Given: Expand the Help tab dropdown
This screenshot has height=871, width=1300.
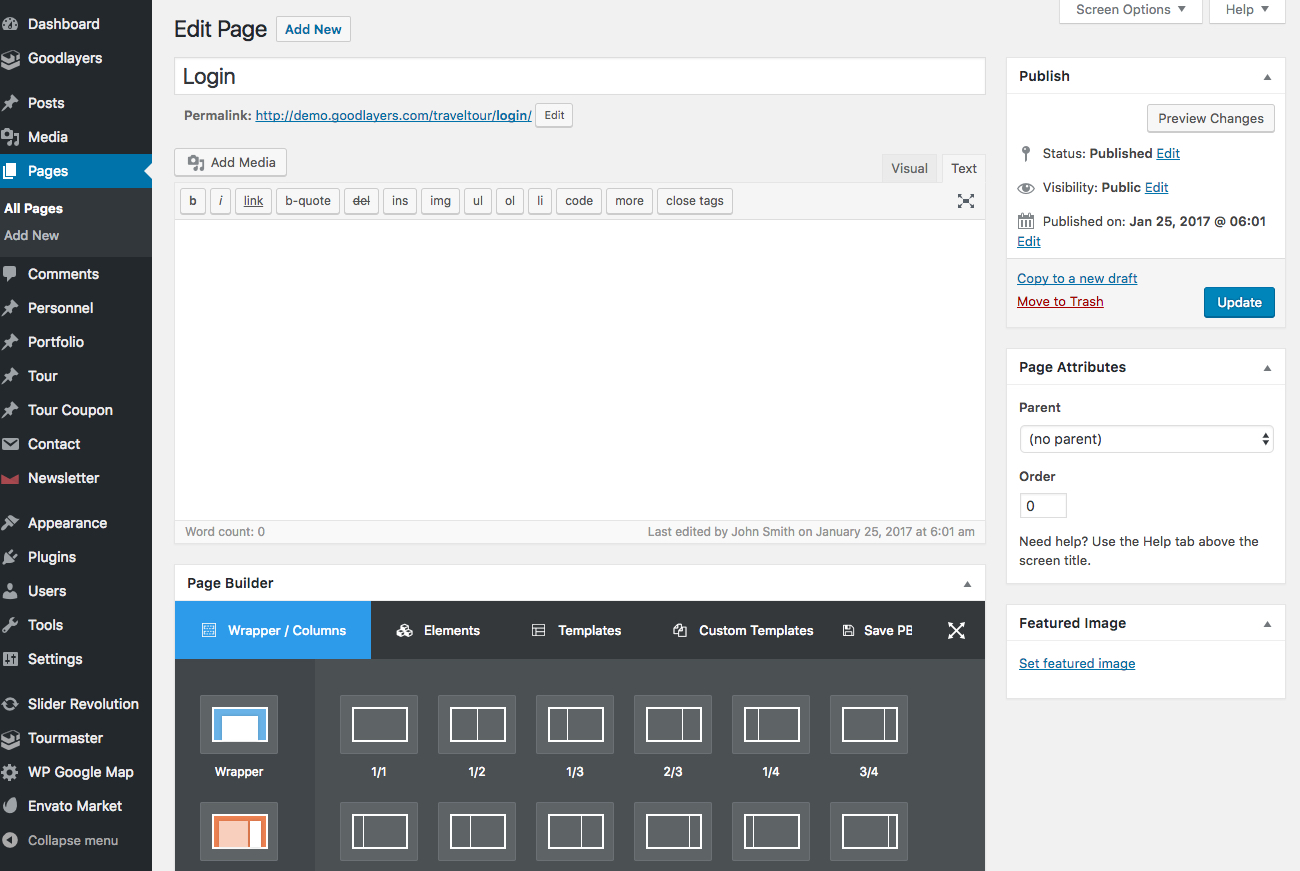Looking at the screenshot, I should point(1246,10).
